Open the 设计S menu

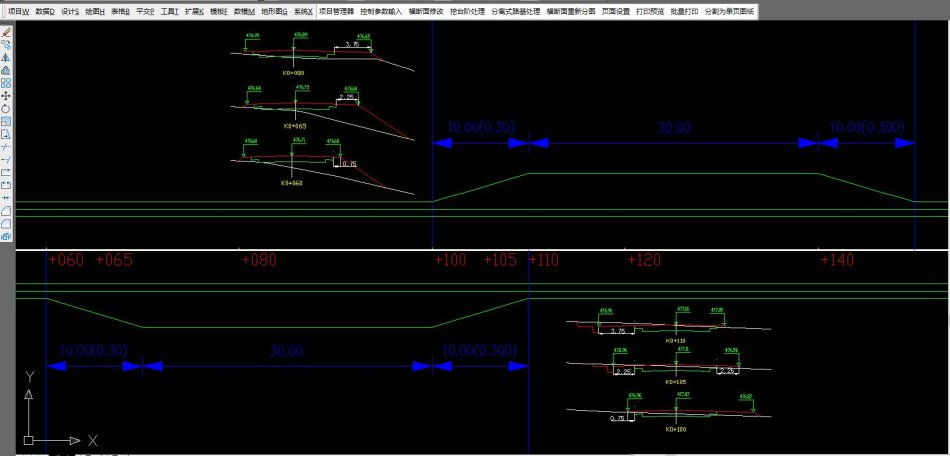pos(70,11)
